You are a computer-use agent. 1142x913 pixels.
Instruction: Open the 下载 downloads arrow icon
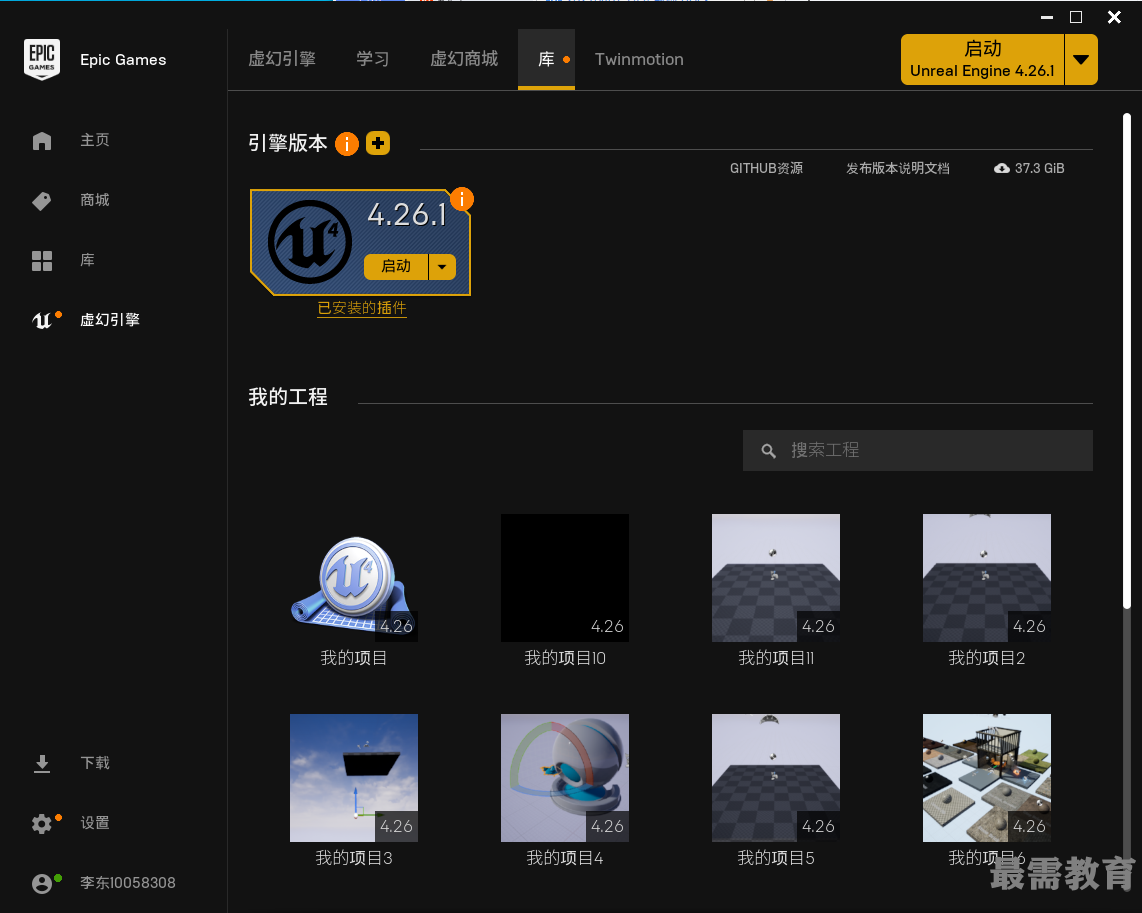[42, 763]
